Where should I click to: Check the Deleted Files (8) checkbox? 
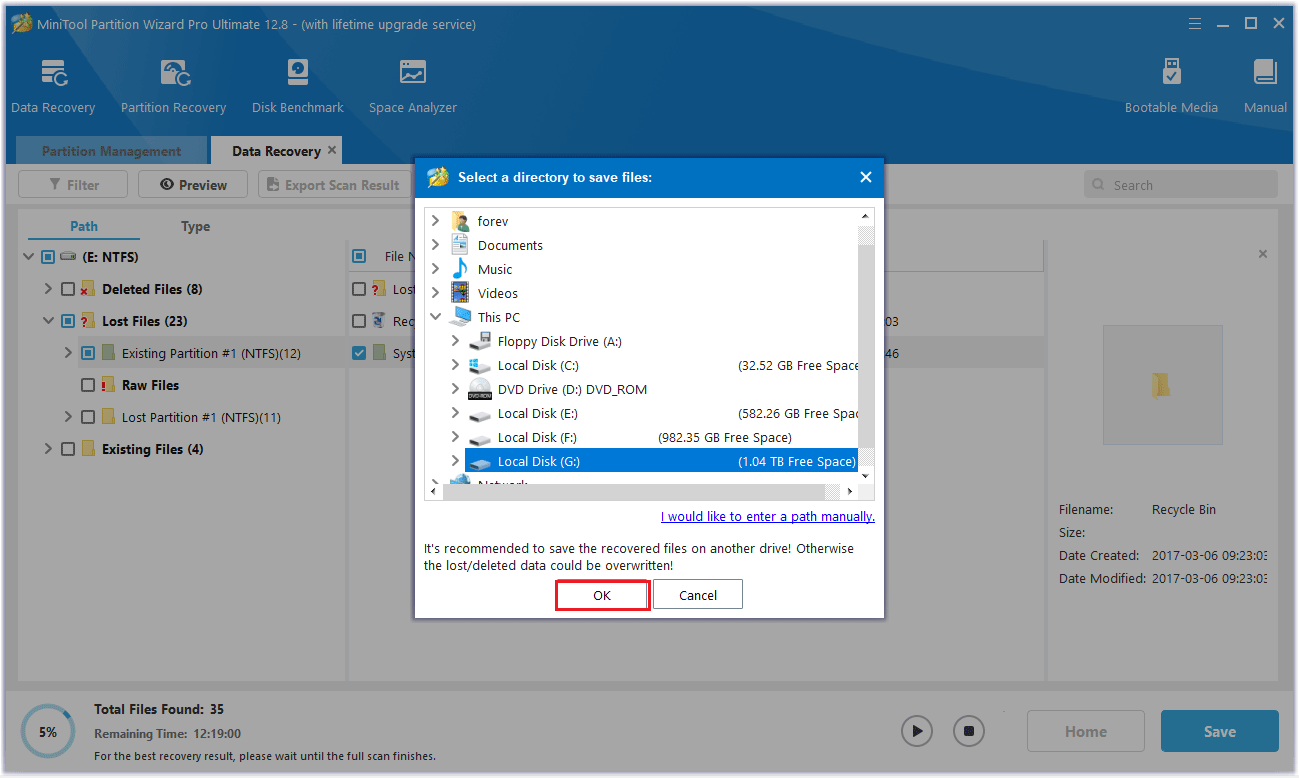[x=68, y=289]
